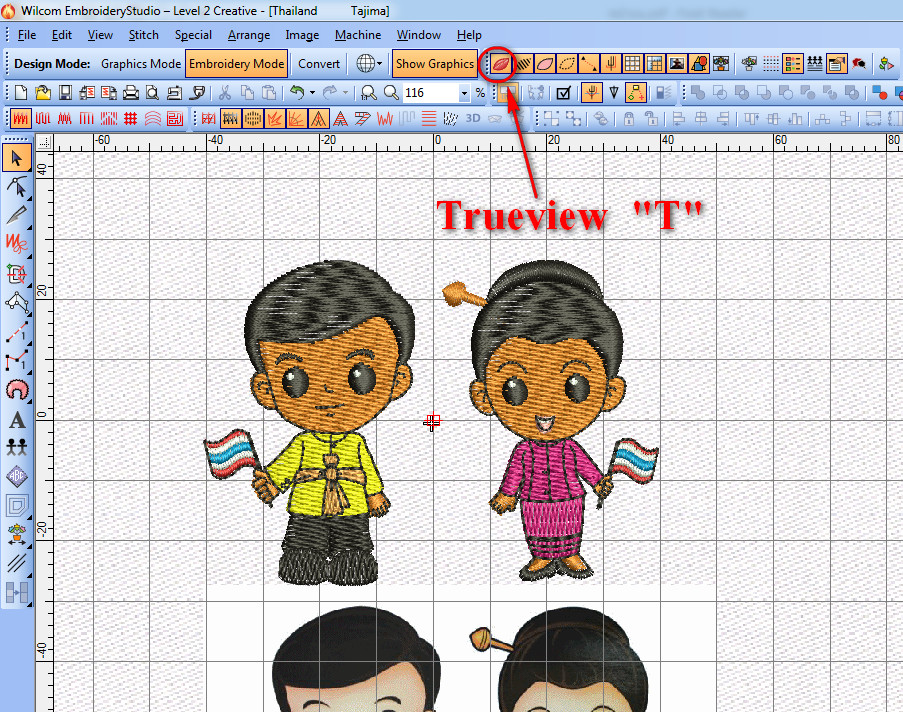The height and width of the screenshot is (712, 903).
Task: Click the ruler origin corner box
Action: 44,142
